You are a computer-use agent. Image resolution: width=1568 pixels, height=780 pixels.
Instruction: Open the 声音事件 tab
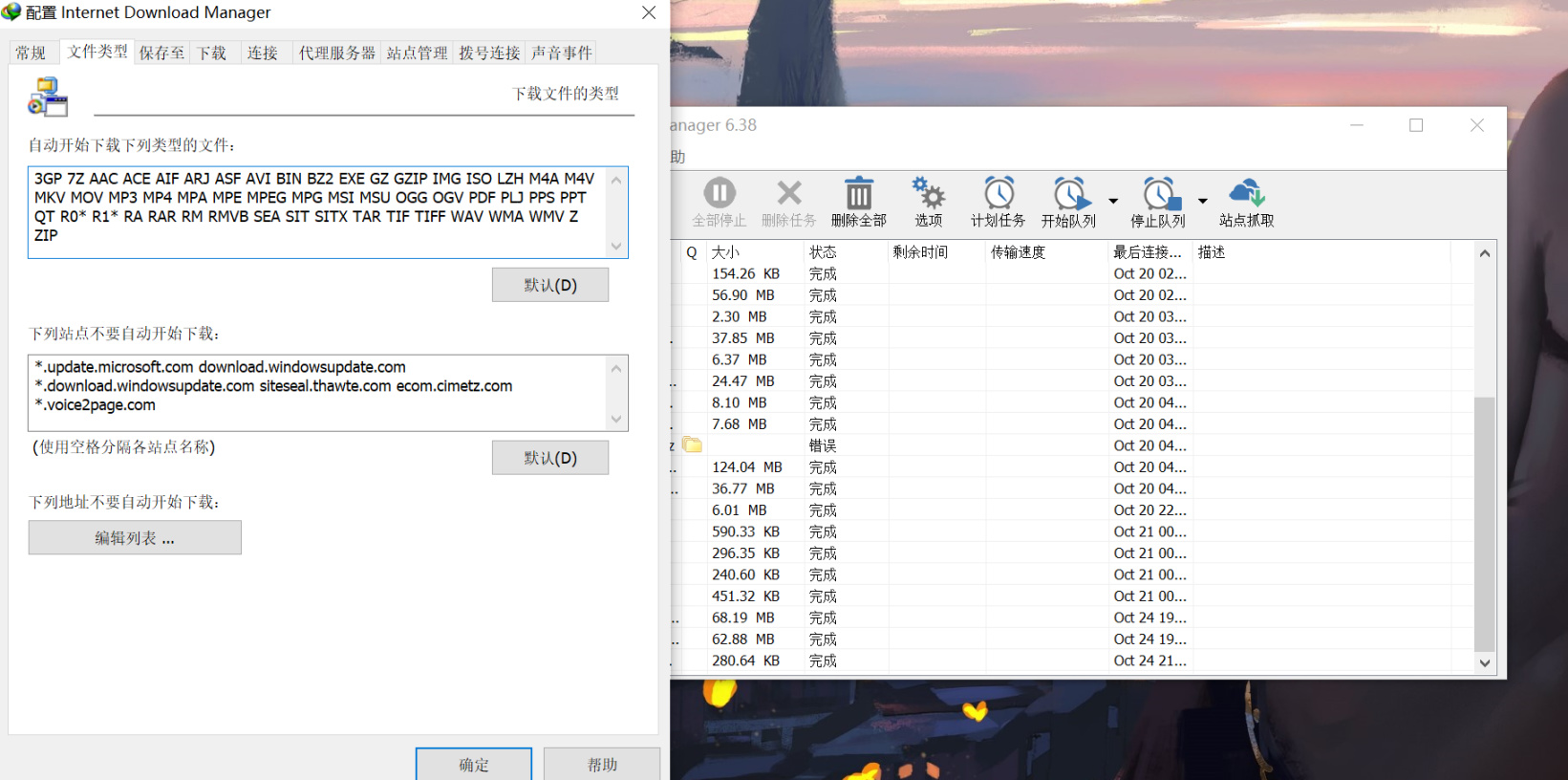562,53
